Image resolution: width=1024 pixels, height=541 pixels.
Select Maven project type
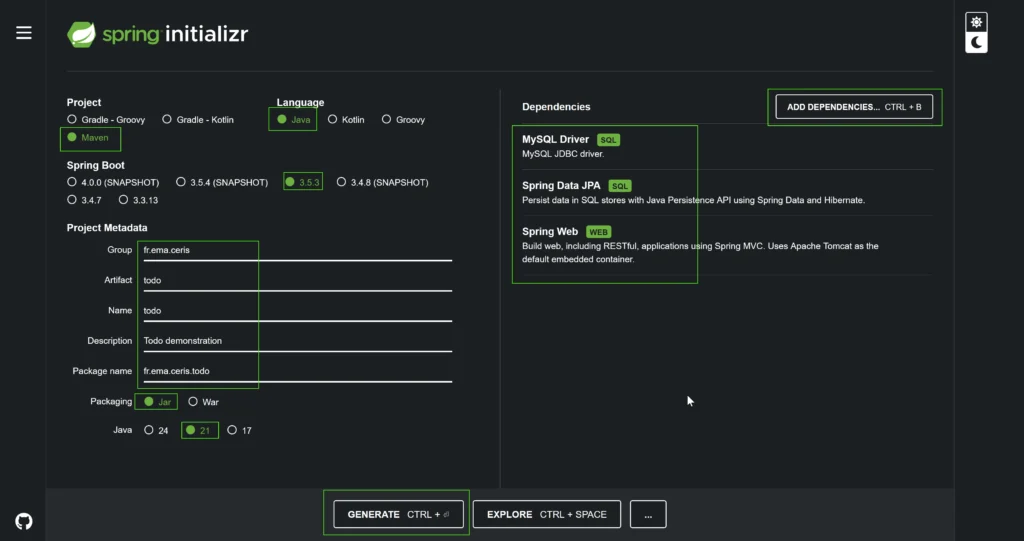click(x=88, y=138)
